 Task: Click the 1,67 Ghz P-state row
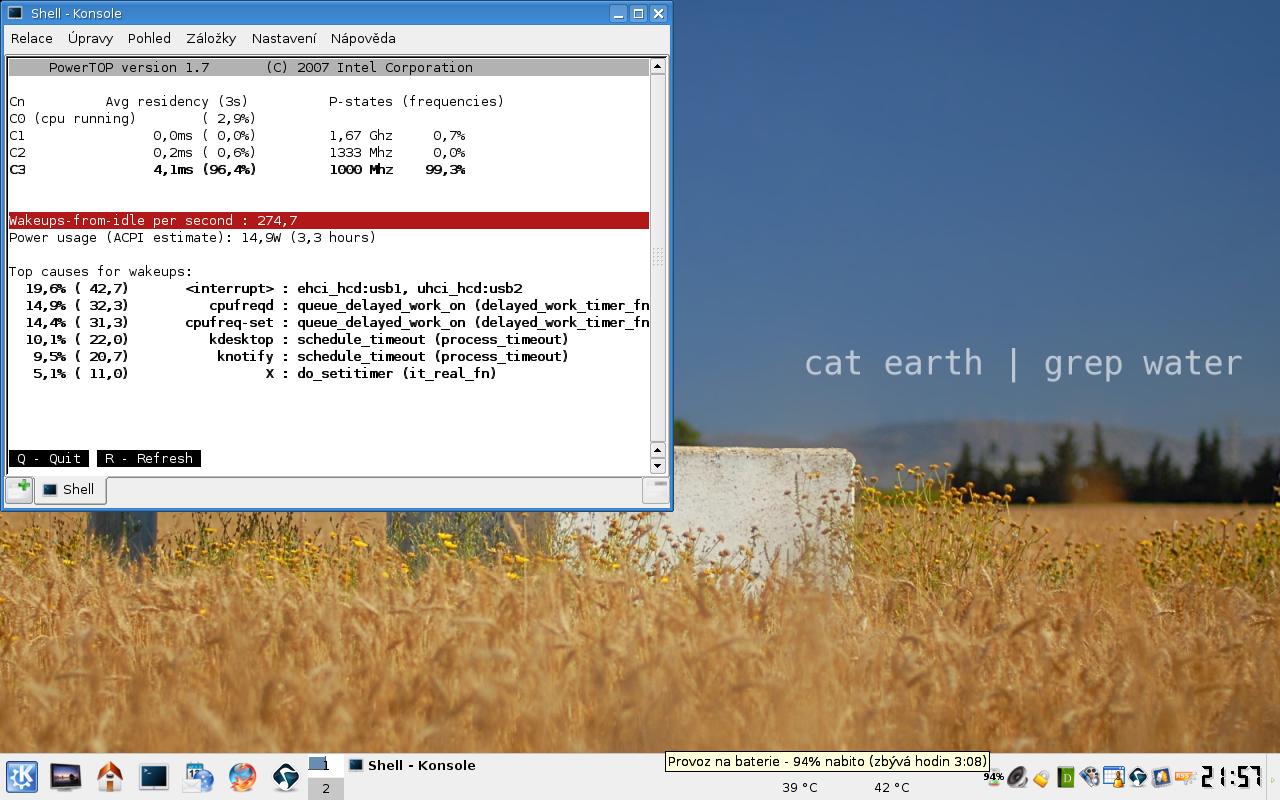(397, 135)
